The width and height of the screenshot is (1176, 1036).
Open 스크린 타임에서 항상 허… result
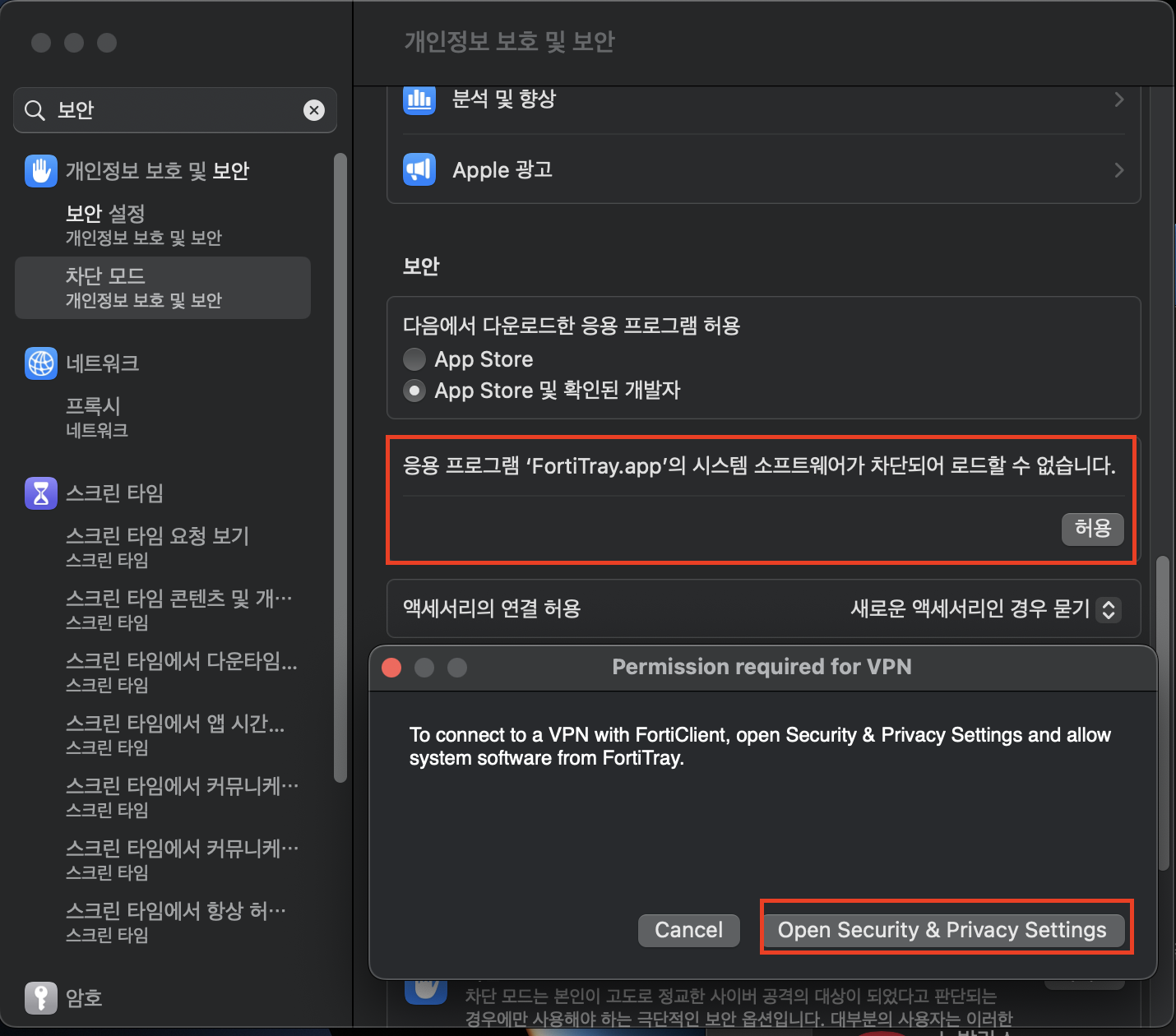(x=163, y=923)
